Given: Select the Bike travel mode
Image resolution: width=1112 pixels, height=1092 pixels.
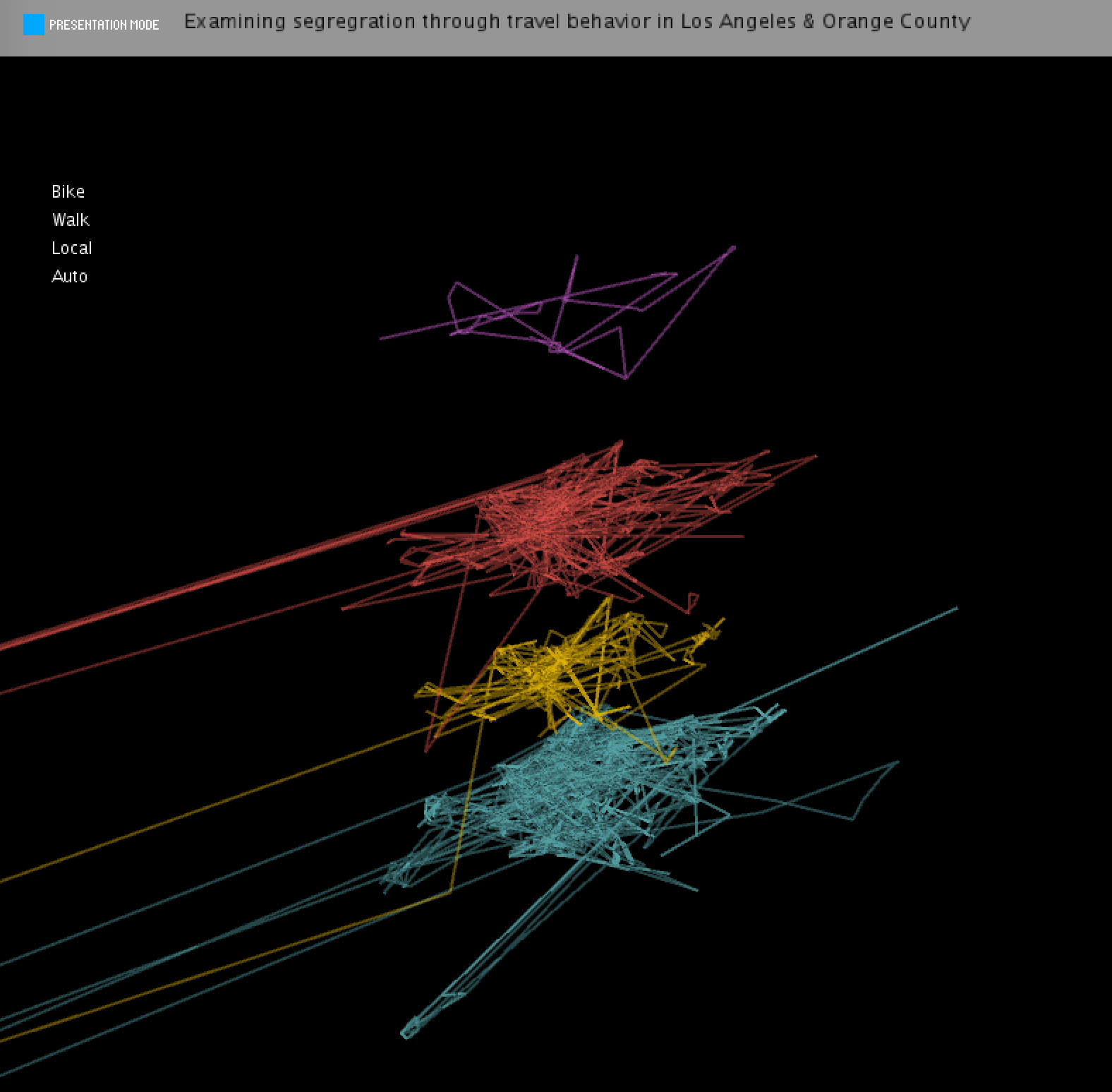Looking at the screenshot, I should click(68, 192).
